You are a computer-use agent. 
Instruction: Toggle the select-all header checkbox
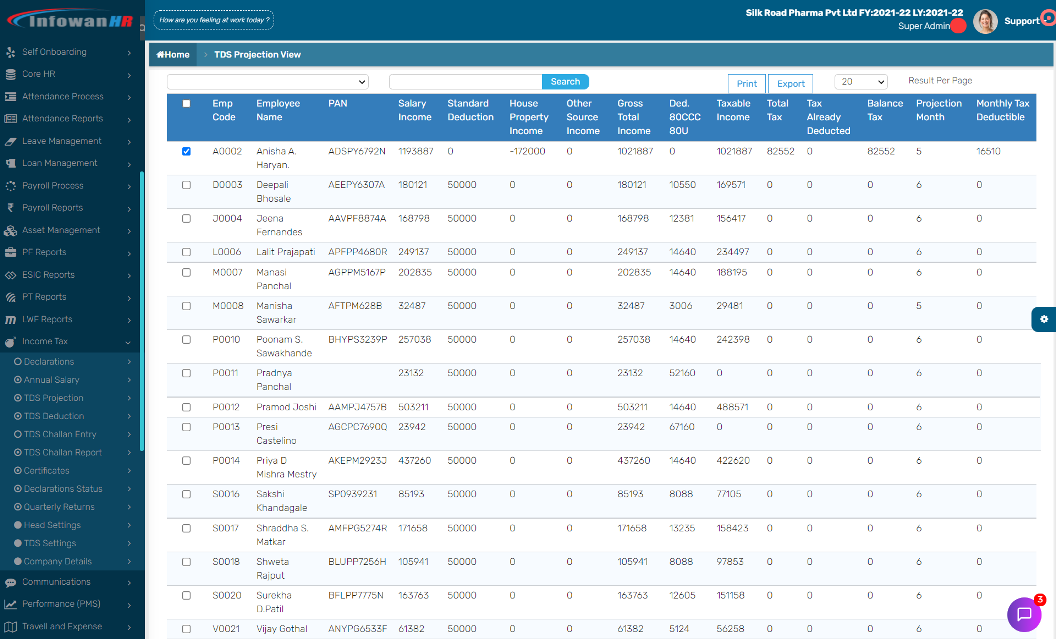[187, 103]
